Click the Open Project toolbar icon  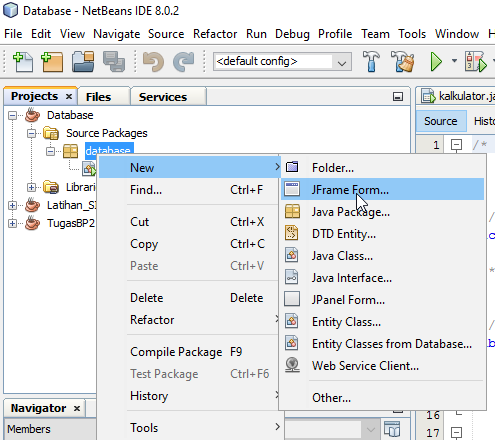pos(83,62)
